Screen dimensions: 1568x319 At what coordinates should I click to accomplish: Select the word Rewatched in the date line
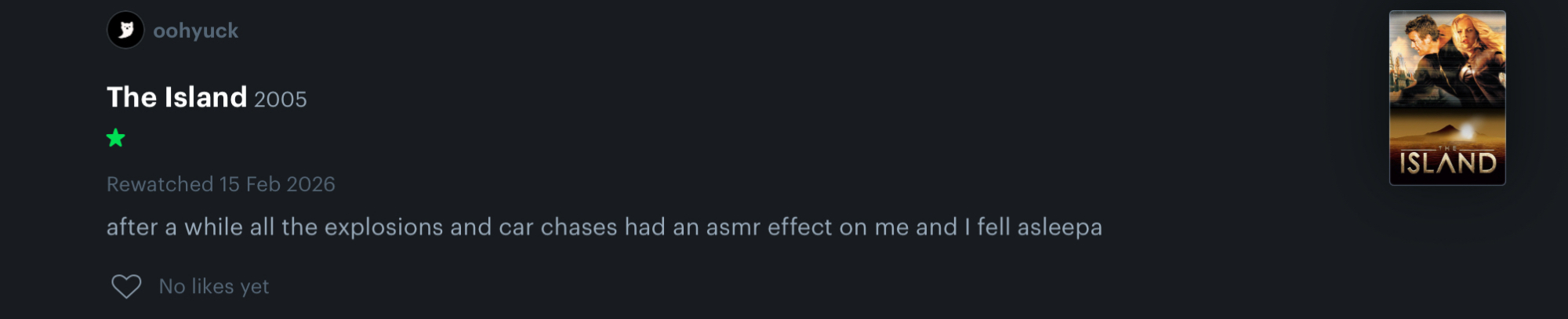tap(160, 184)
